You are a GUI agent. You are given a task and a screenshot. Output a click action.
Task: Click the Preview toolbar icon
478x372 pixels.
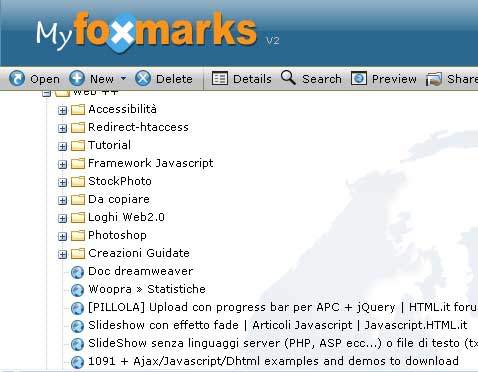pyautogui.click(x=359, y=79)
